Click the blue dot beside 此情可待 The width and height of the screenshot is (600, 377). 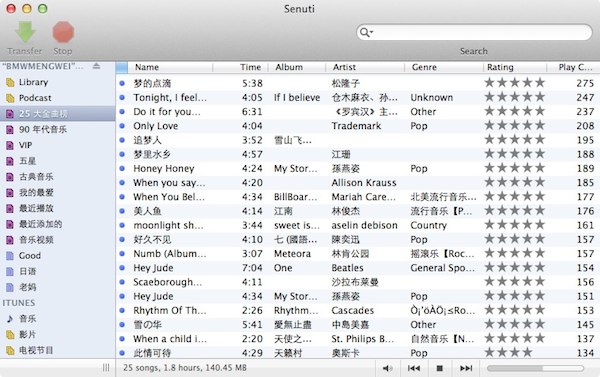pyautogui.click(x=122, y=353)
